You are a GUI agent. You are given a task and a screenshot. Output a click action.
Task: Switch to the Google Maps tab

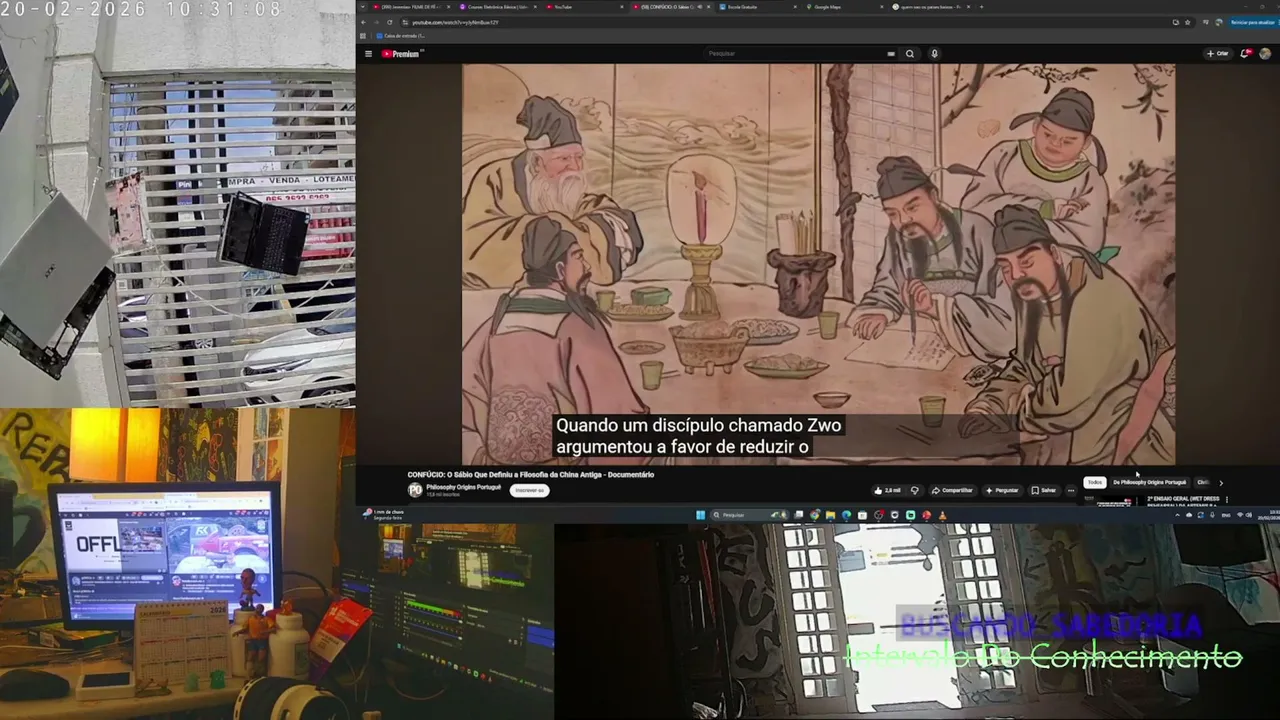845,7
